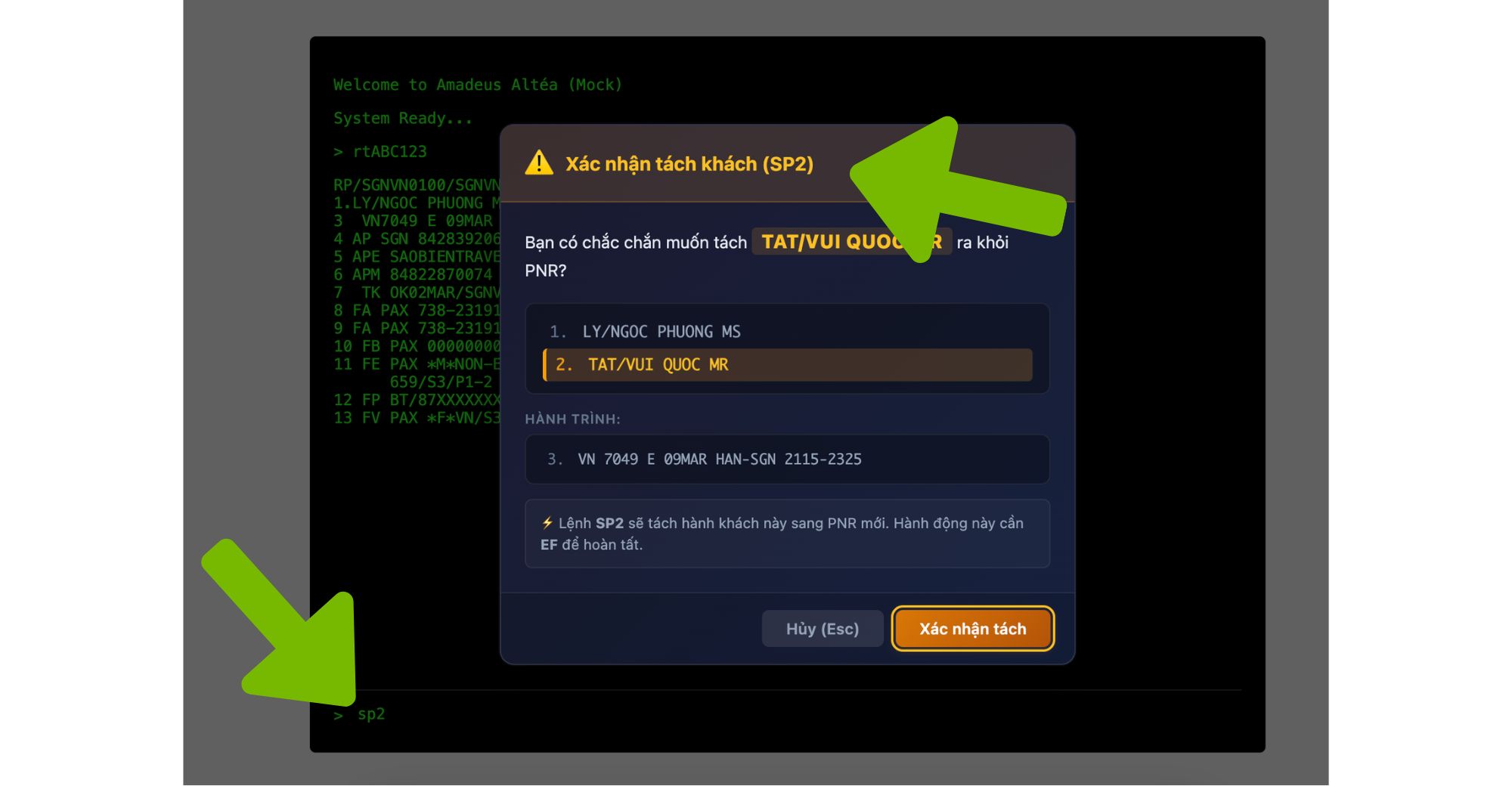The image size is (1512, 786).
Task: Select passenger 1 LY/NGOC PHUONG MS in the dialog
Action: pos(661,332)
